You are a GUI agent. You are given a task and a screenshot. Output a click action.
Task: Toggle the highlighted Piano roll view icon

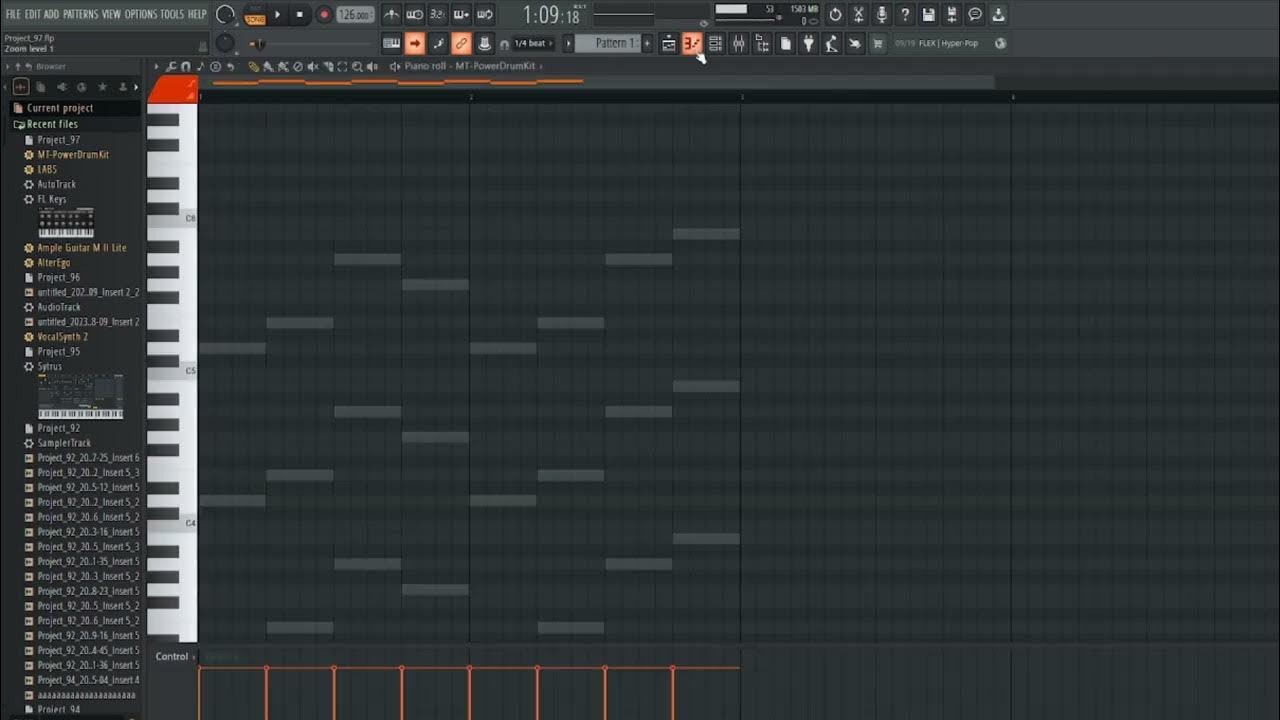692,43
